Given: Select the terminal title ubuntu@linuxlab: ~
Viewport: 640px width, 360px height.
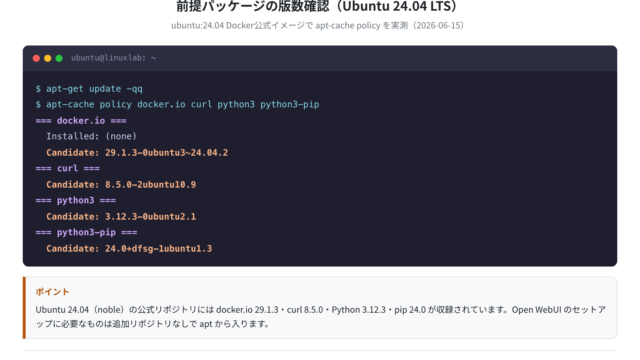Looking at the screenshot, I should pos(113,58).
